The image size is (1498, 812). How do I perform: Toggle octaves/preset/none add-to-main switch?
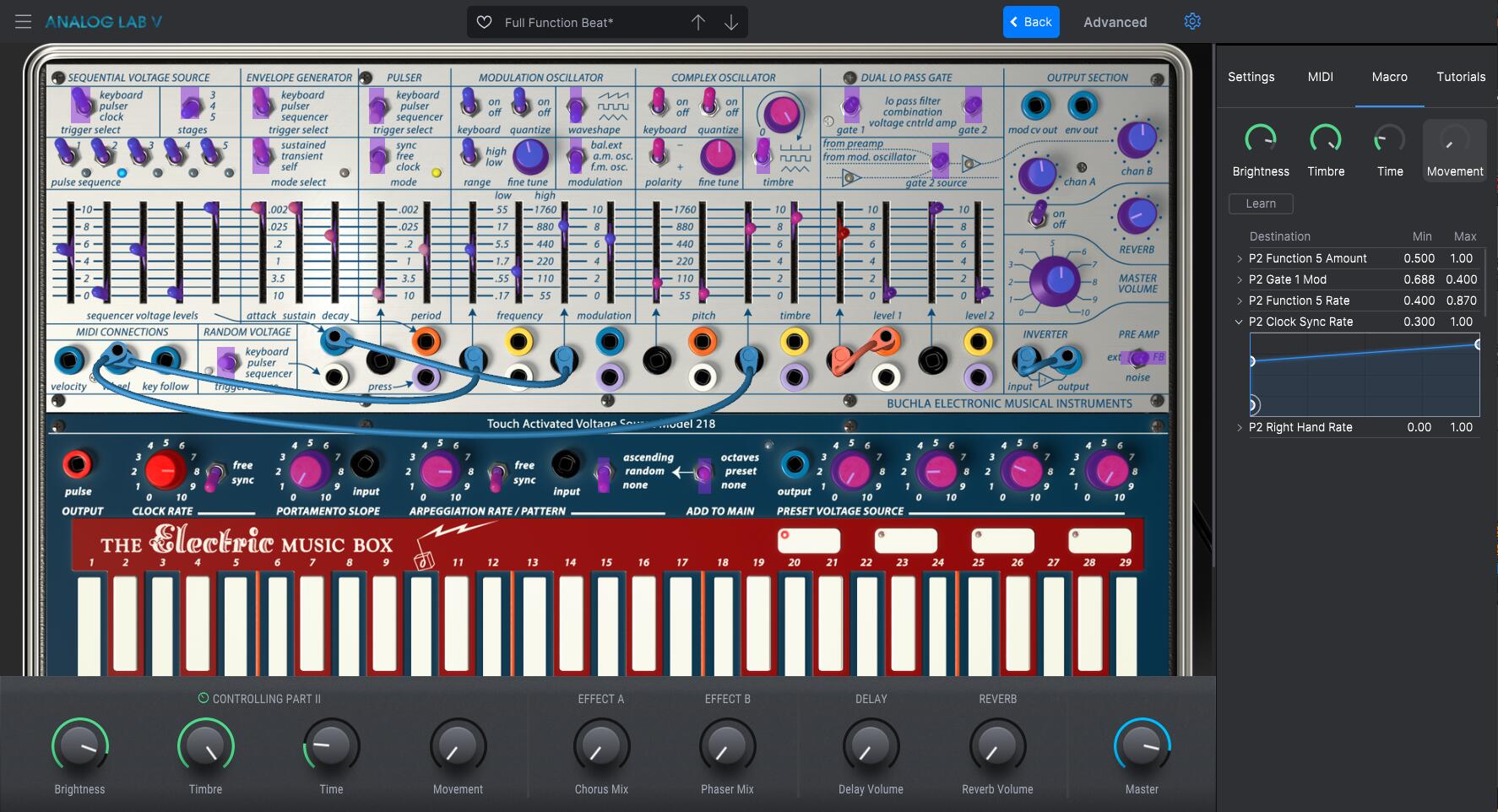[x=703, y=474]
